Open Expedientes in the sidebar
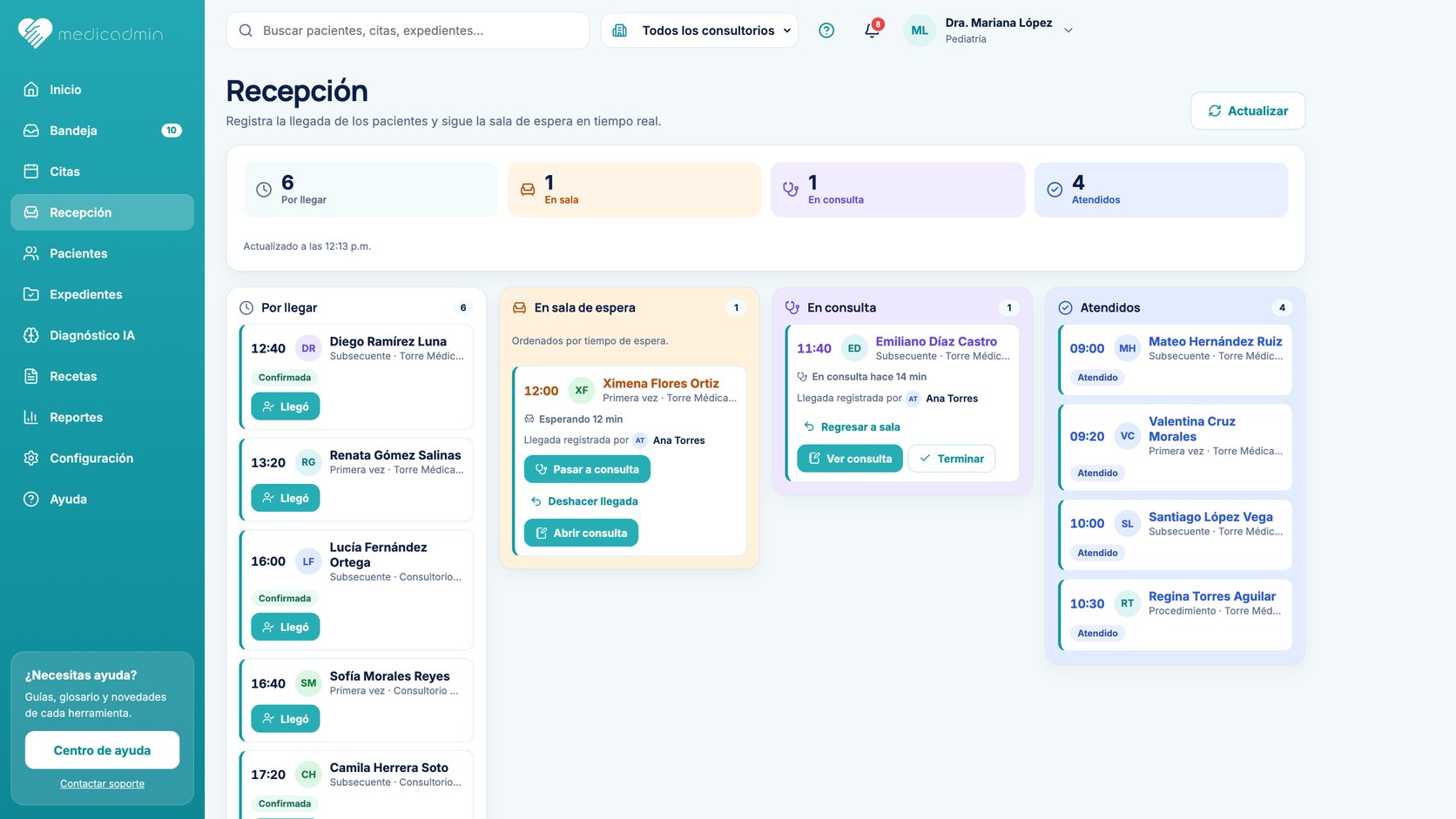This screenshot has height=819, width=1456. tap(102, 294)
